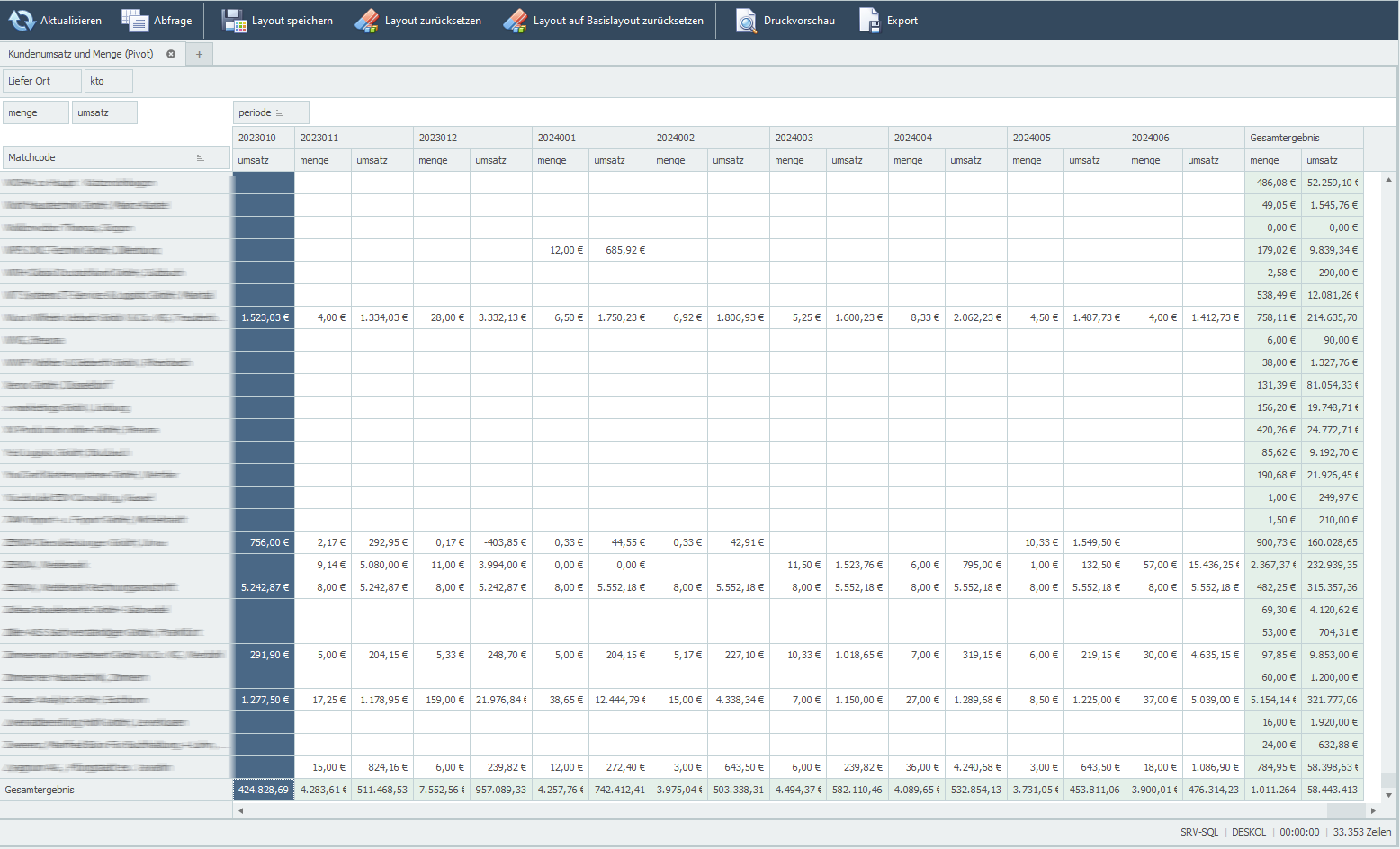Image resolution: width=1400 pixels, height=849 pixels.
Task: Click the 00:00:00 timer in status bar
Action: (1299, 832)
